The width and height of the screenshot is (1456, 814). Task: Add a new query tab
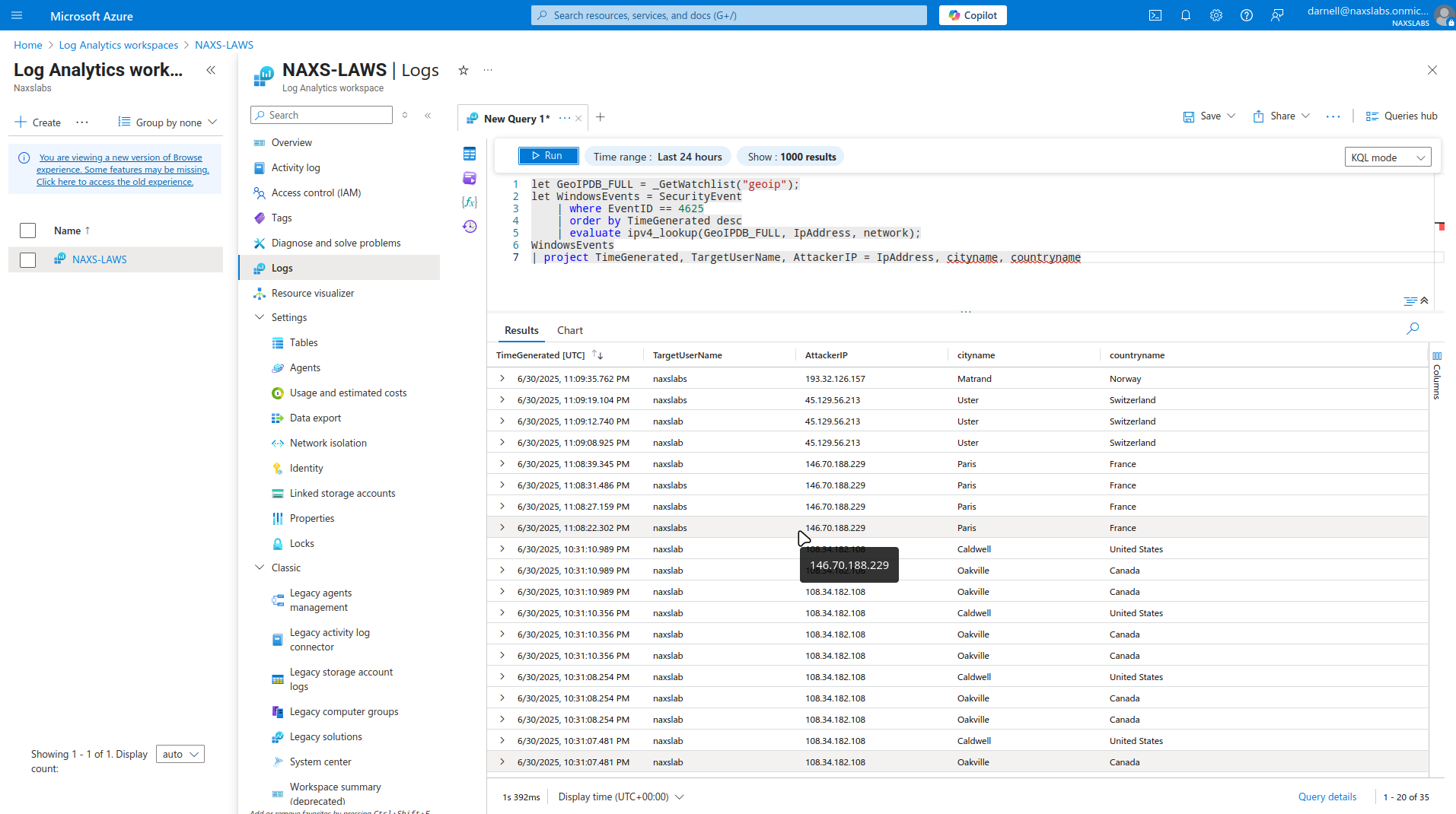coord(601,116)
